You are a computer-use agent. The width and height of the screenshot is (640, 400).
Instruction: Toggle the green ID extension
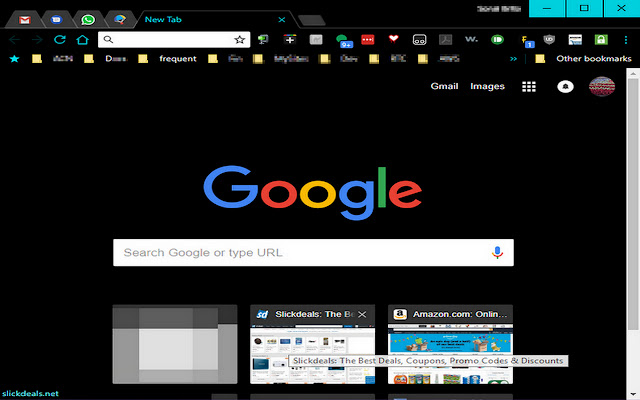click(x=497, y=40)
